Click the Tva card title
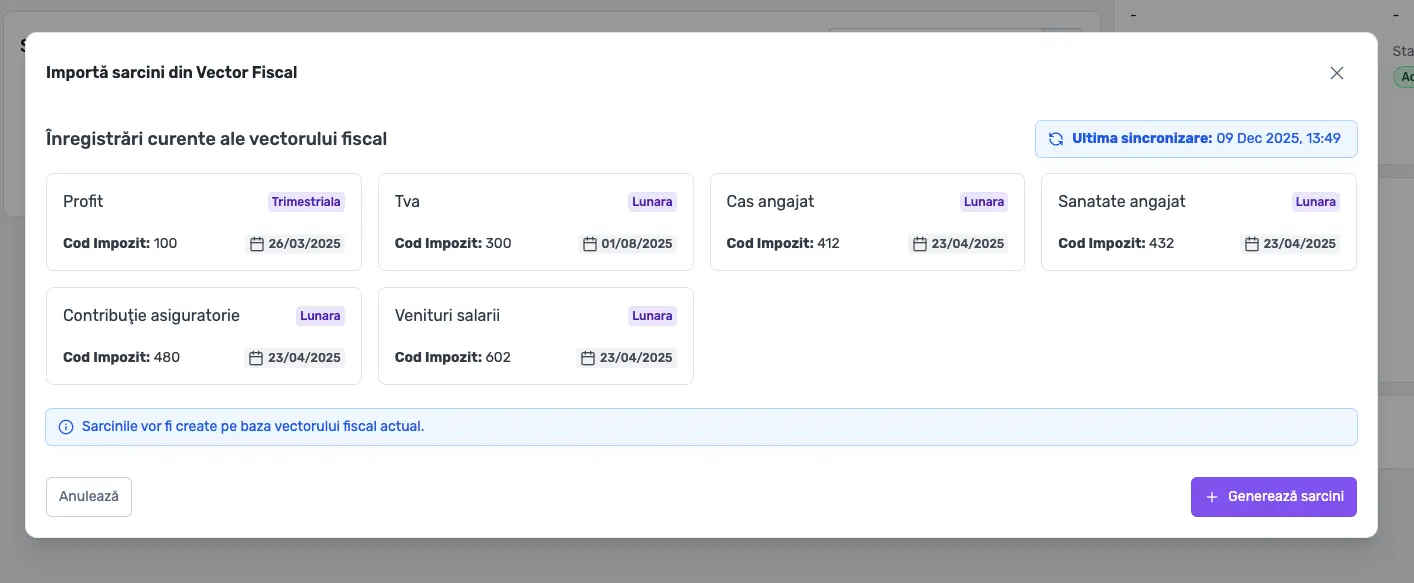1414x583 pixels. click(x=407, y=202)
